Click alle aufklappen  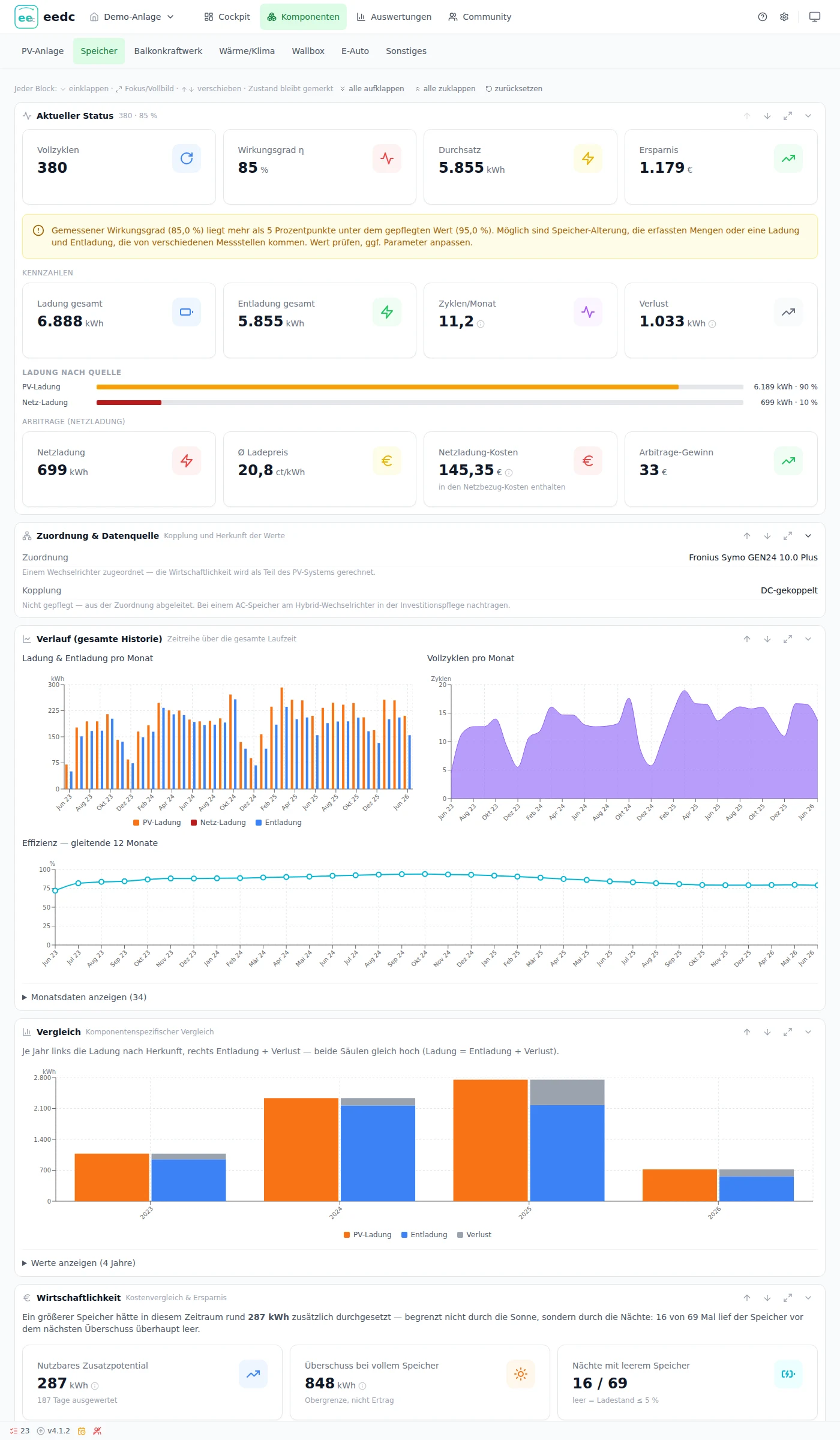(x=372, y=89)
